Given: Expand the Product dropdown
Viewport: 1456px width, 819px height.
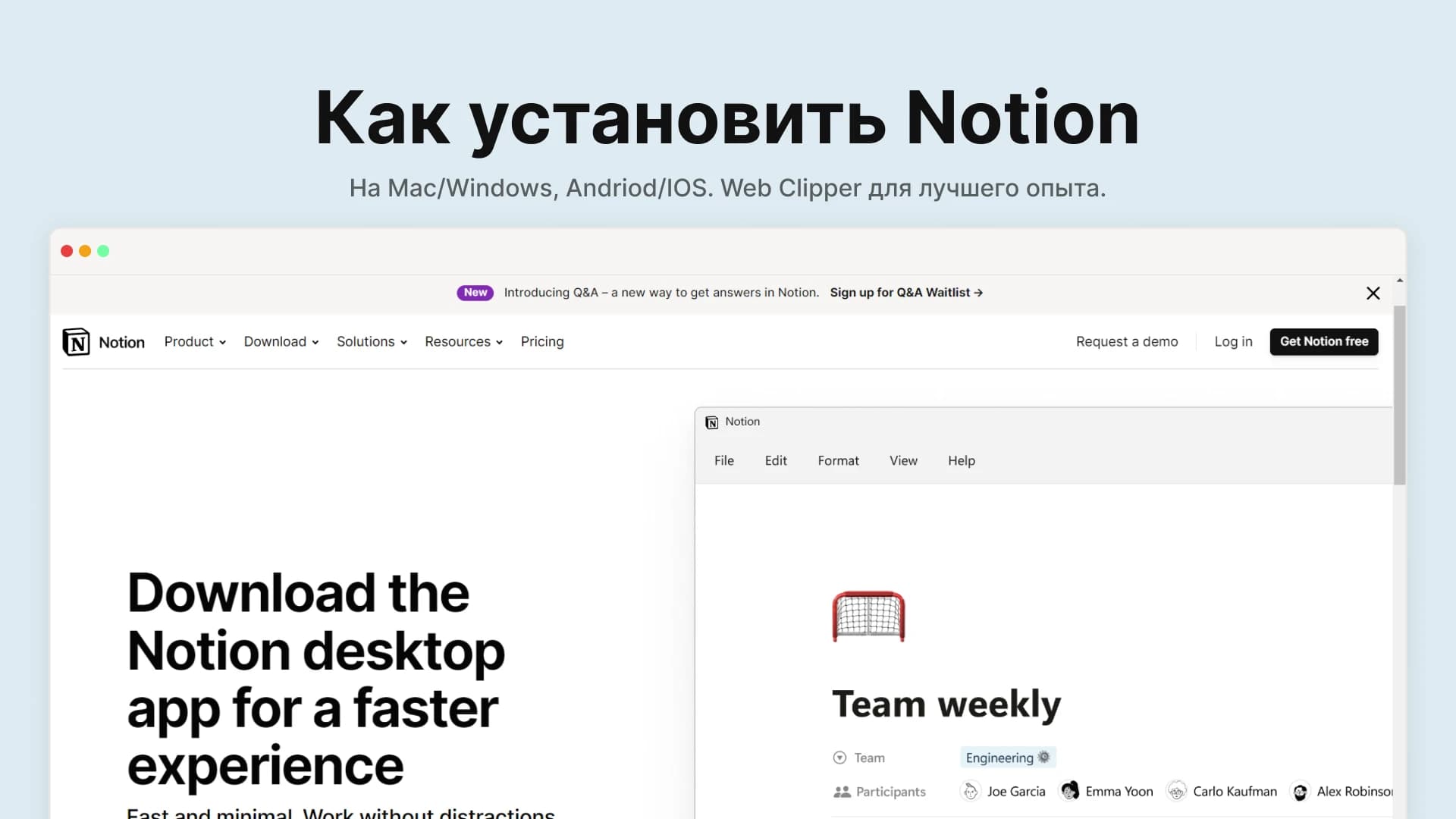Looking at the screenshot, I should (195, 342).
